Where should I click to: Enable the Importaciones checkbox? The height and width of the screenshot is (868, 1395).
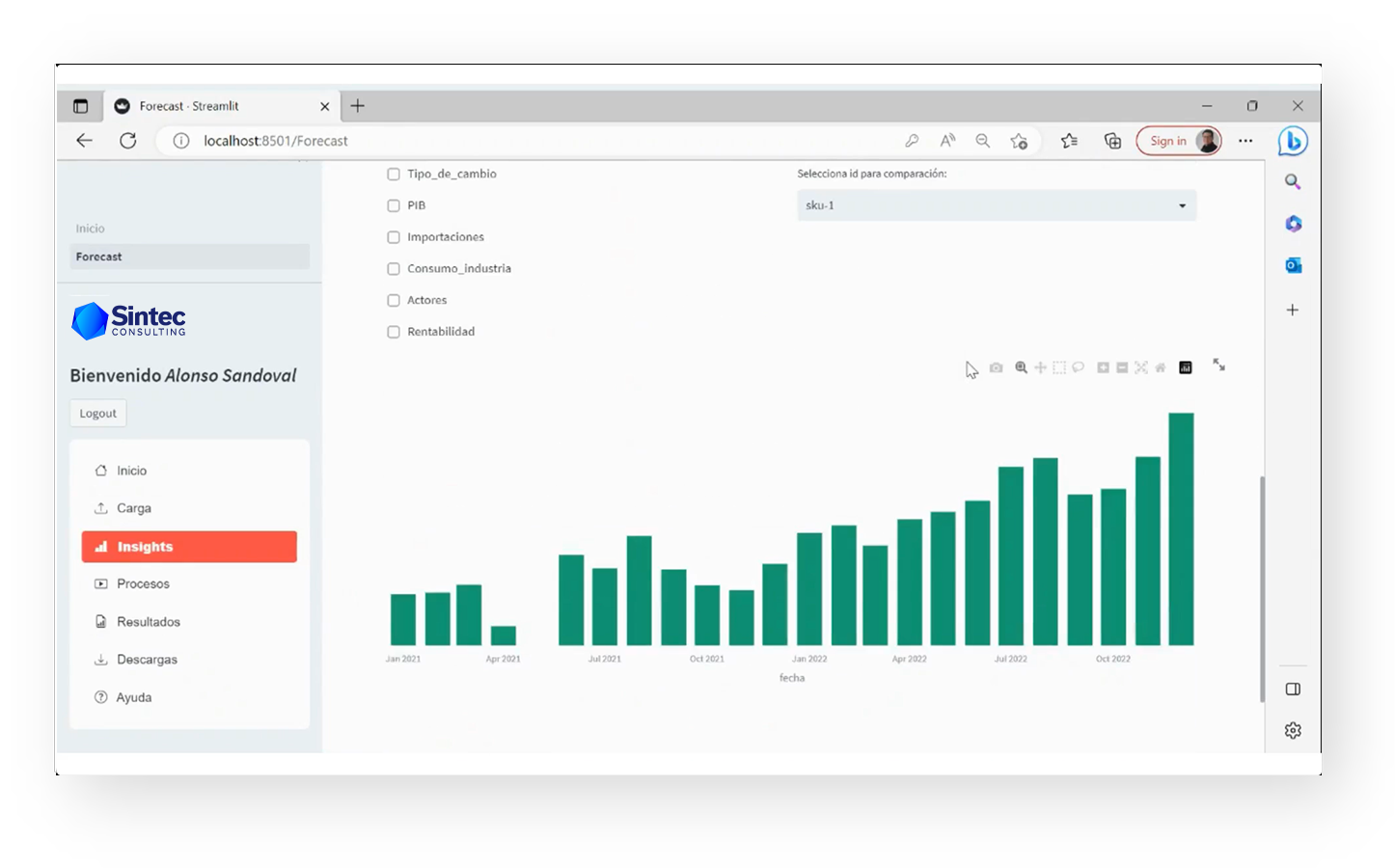[394, 237]
